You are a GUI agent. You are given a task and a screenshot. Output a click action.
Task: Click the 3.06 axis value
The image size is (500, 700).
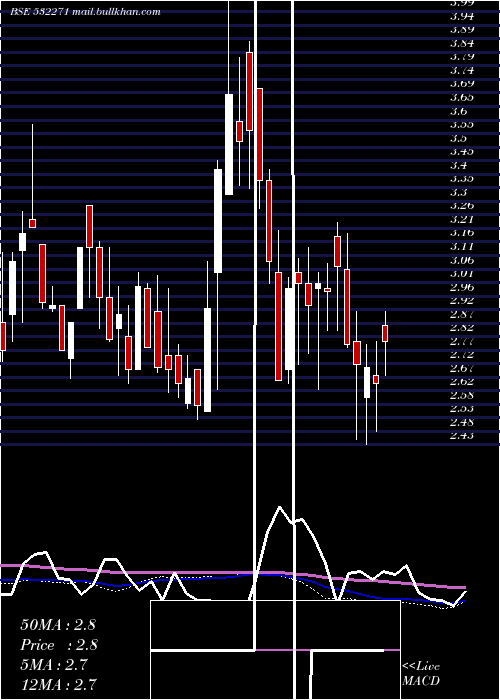462,260
